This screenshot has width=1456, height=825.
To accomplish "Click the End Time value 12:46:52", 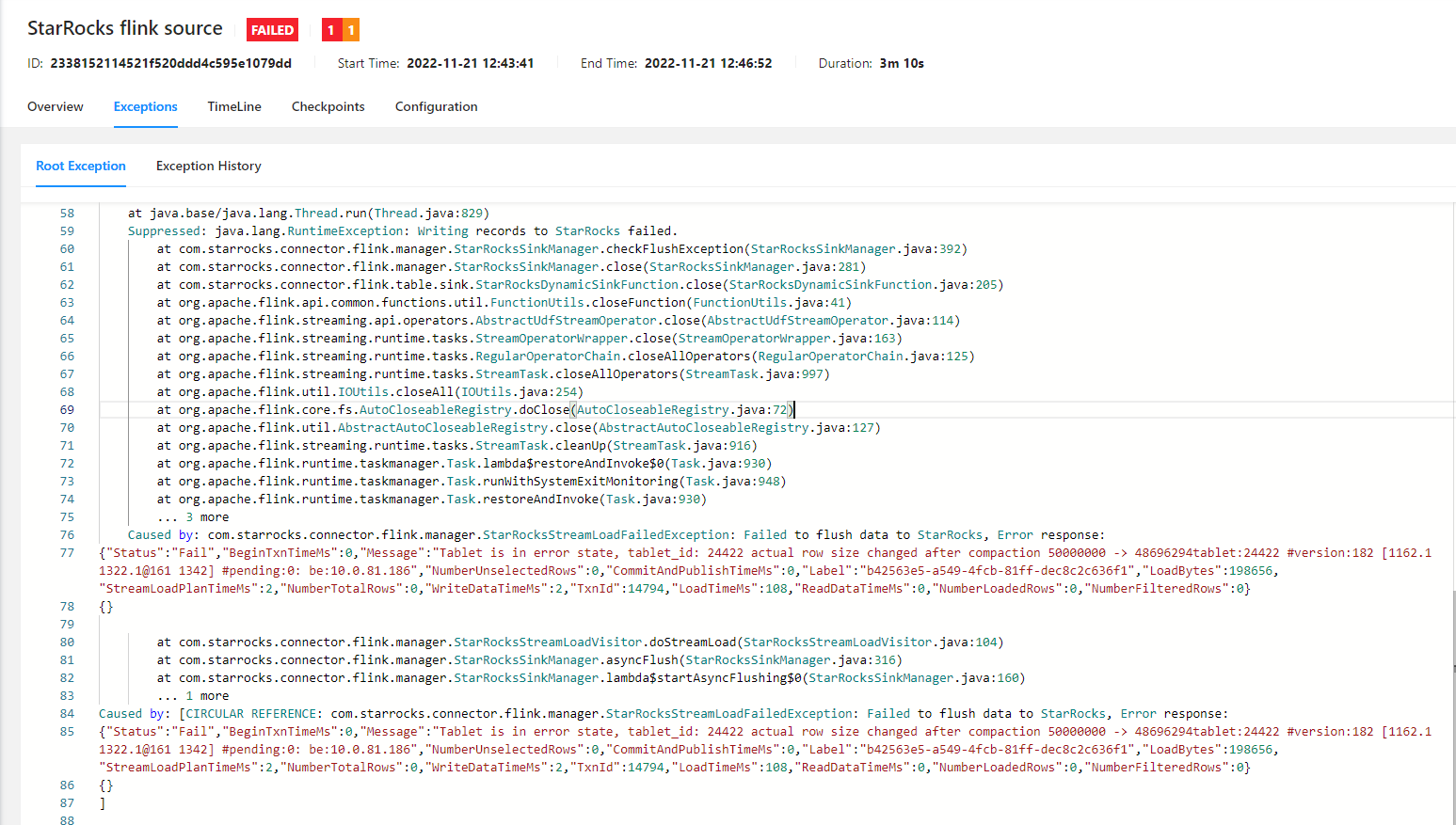I will pyautogui.click(x=708, y=63).
